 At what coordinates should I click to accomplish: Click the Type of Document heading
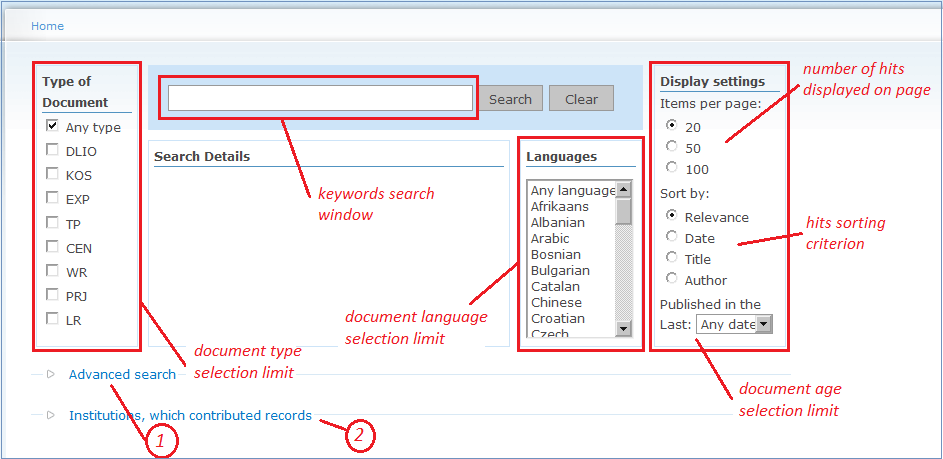75,92
